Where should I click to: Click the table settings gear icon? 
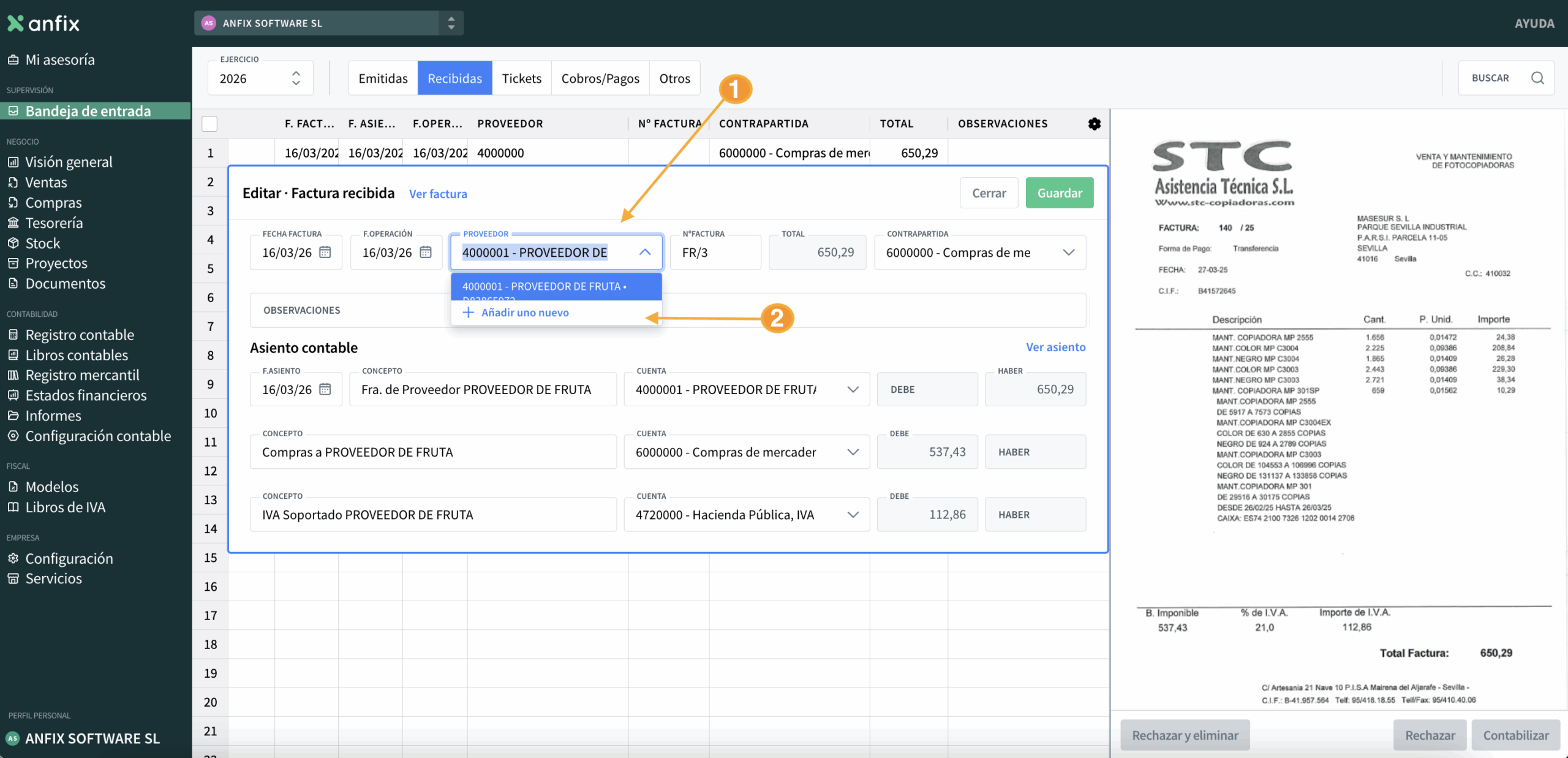(1094, 124)
